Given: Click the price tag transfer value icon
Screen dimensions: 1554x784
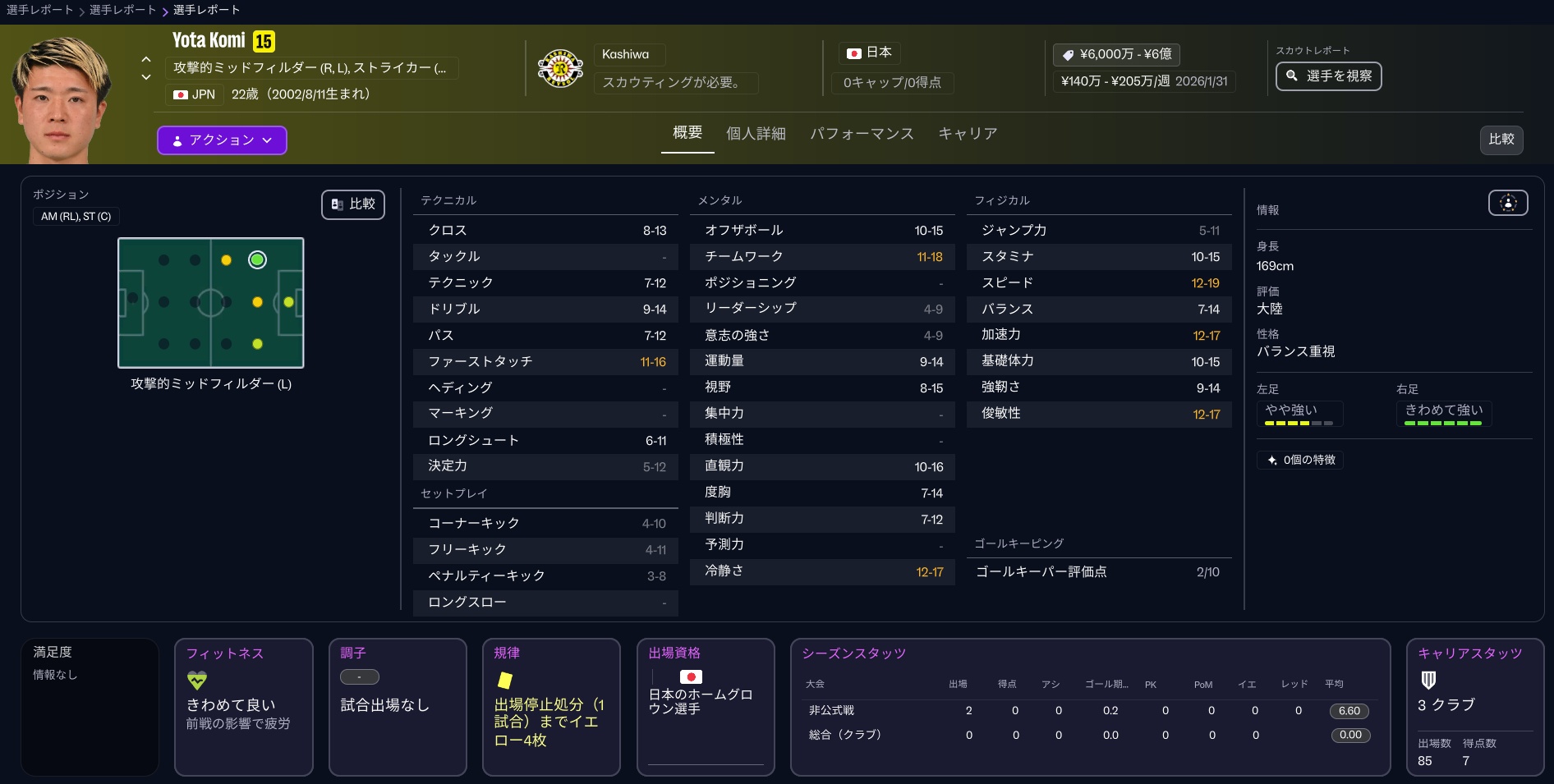Looking at the screenshot, I should point(1068,55).
